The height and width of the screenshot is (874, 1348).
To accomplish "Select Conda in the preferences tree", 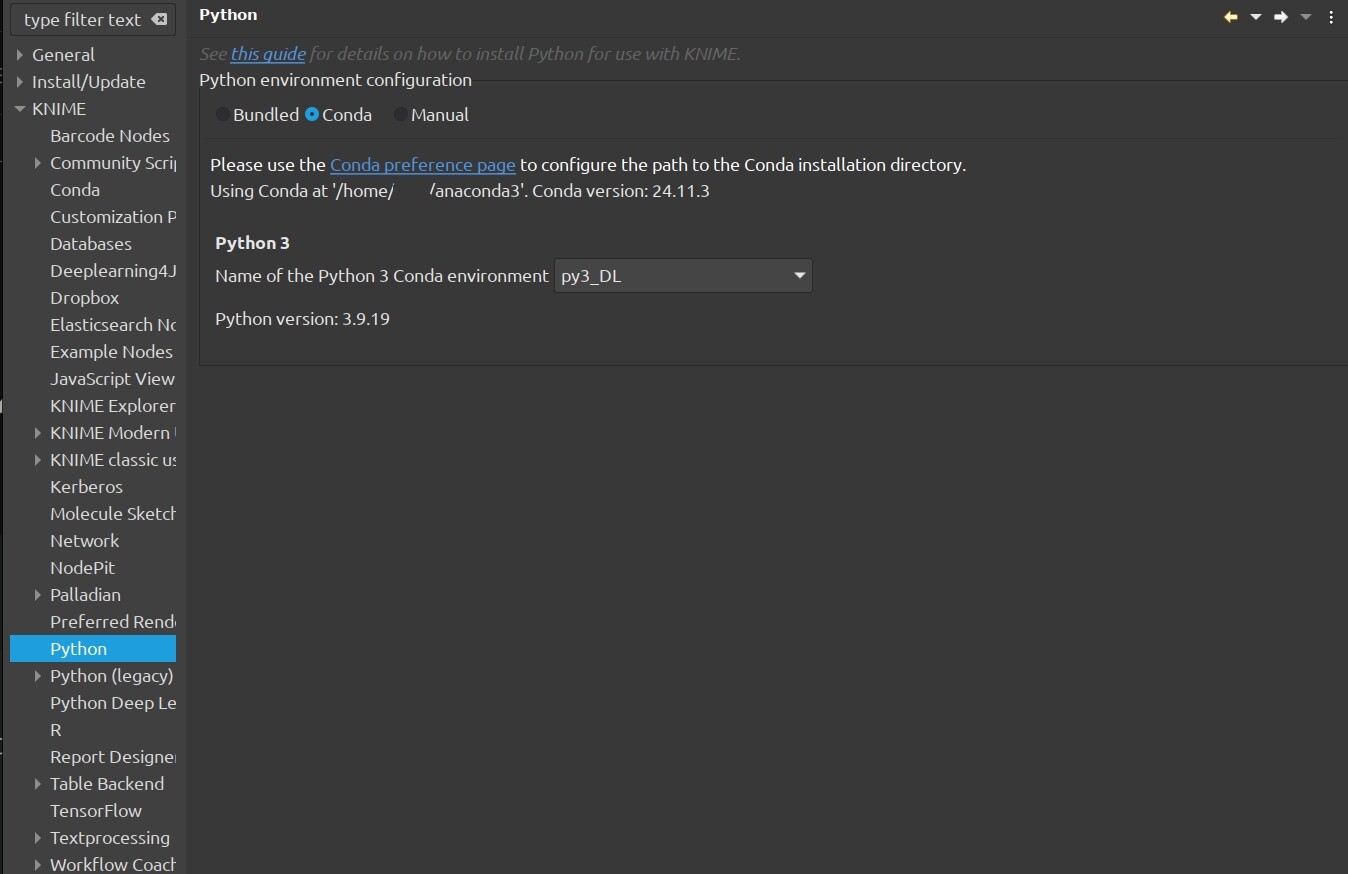I will (x=75, y=190).
